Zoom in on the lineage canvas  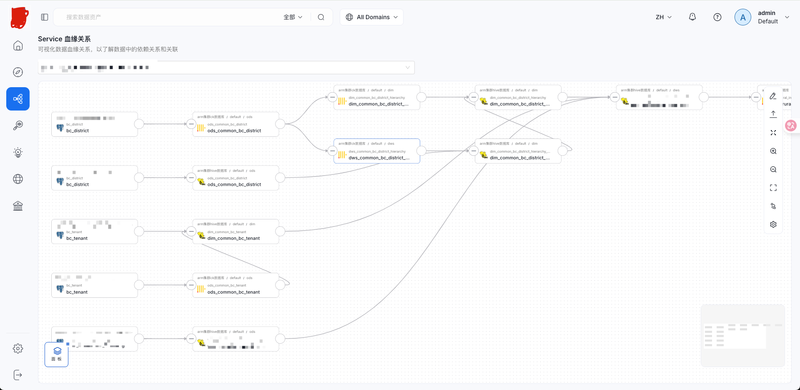pos(773,151)
